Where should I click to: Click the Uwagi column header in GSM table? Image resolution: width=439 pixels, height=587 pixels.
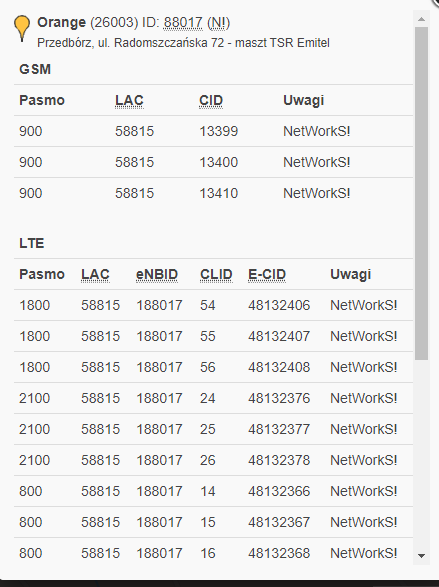click(x=304, y=100)
